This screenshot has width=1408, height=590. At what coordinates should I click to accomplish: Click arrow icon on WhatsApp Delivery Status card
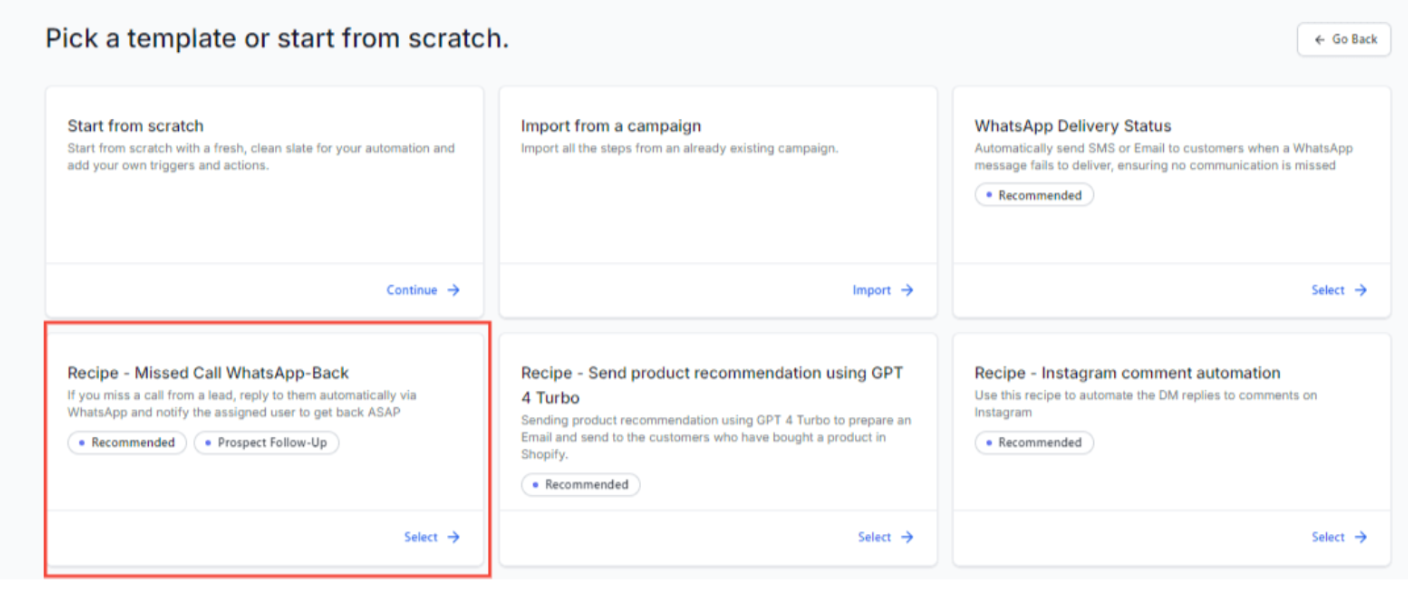coord(1361,290)
